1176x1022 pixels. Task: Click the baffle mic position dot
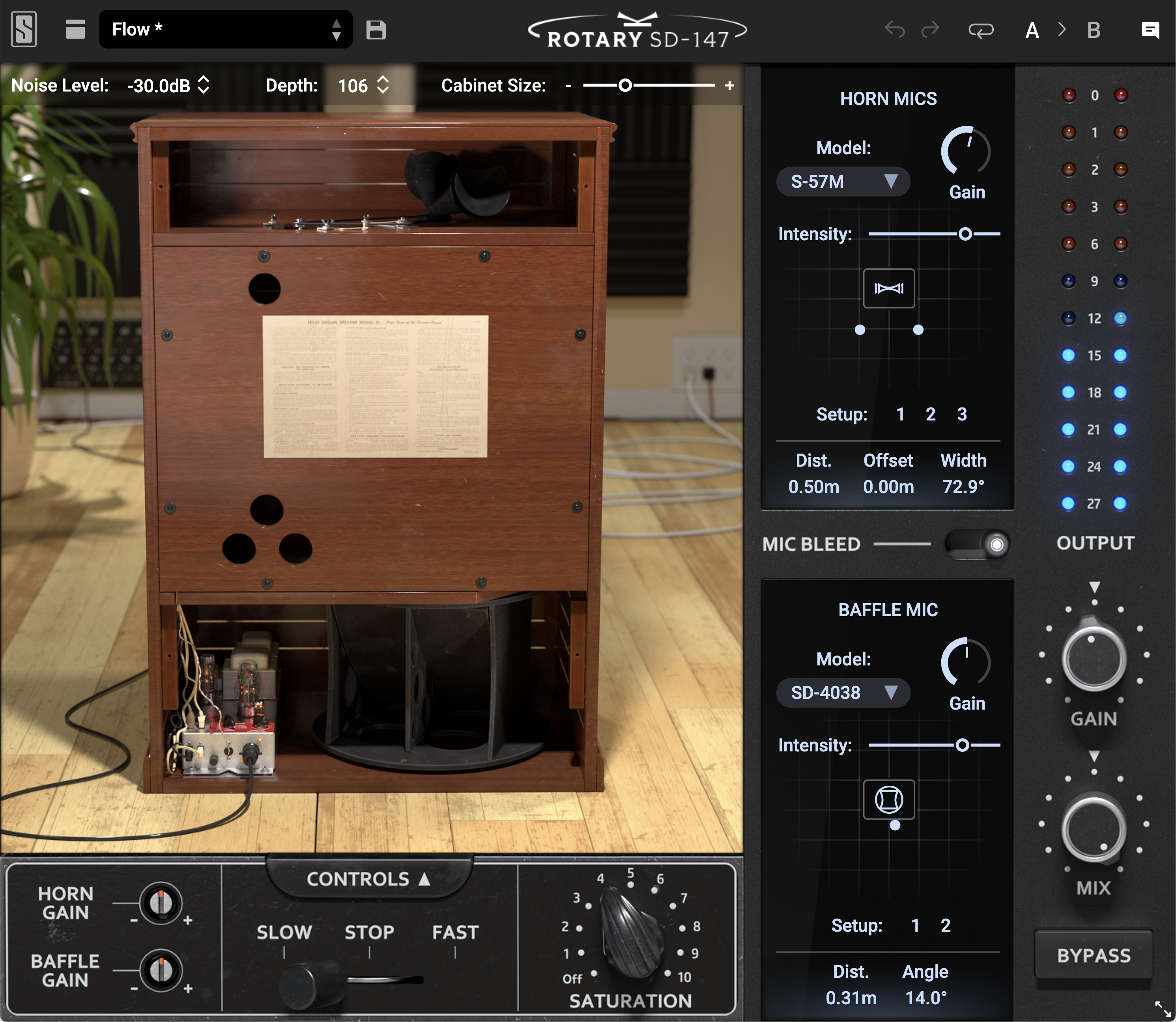point(895,825)
